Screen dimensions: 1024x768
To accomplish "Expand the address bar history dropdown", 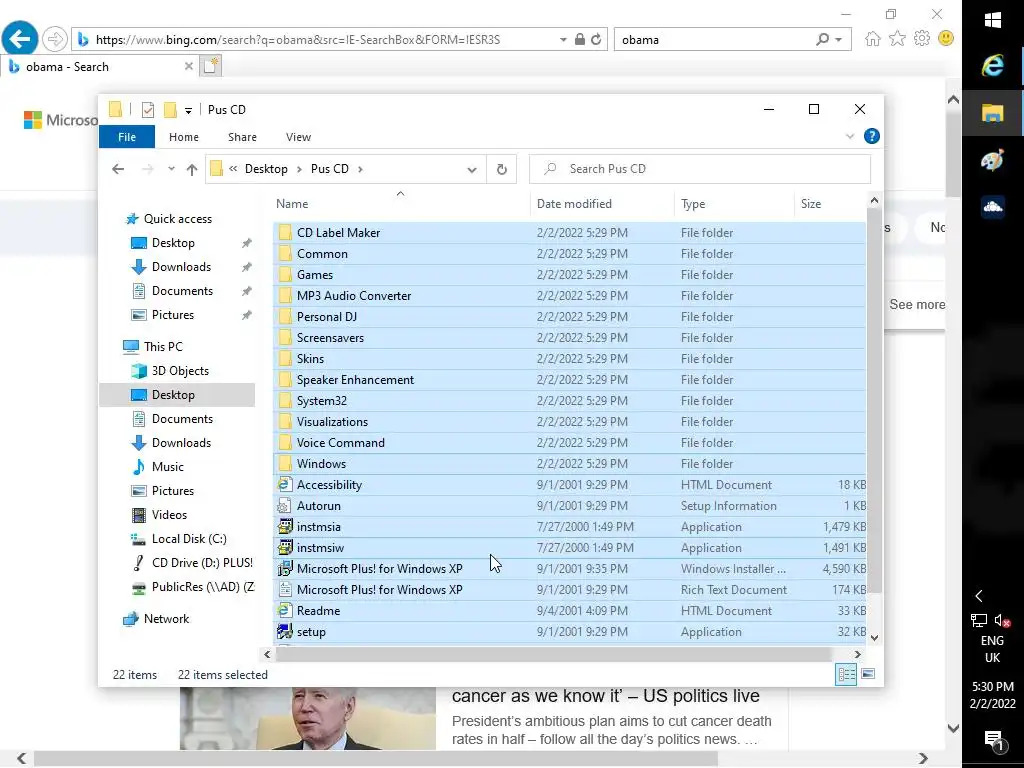I will click(472, 169).
